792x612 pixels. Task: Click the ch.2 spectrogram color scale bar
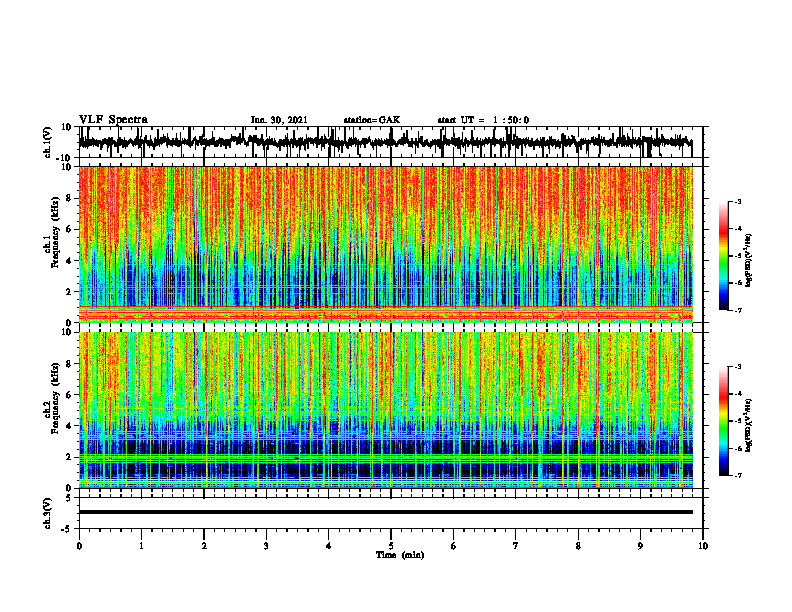point(723,421)
